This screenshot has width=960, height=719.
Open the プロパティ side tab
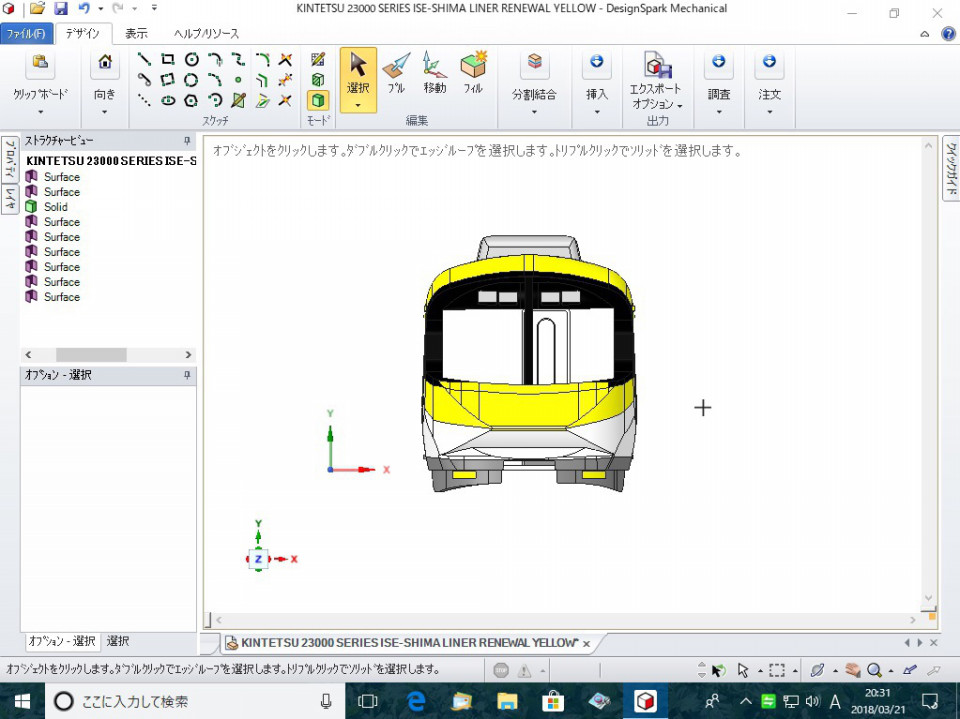point(10,160)
